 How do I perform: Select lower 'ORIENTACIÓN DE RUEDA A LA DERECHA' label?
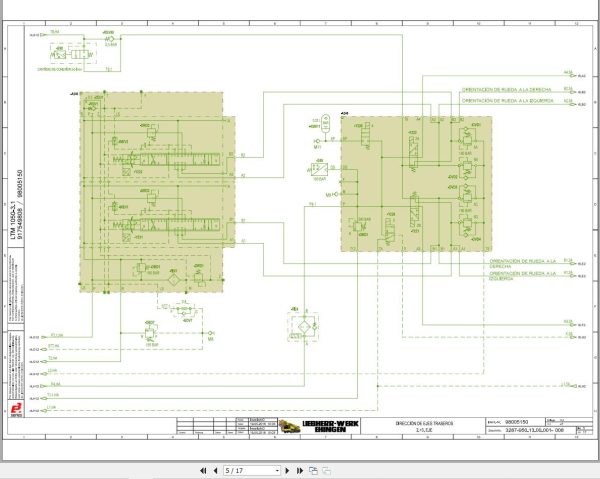tap(523, 263)
